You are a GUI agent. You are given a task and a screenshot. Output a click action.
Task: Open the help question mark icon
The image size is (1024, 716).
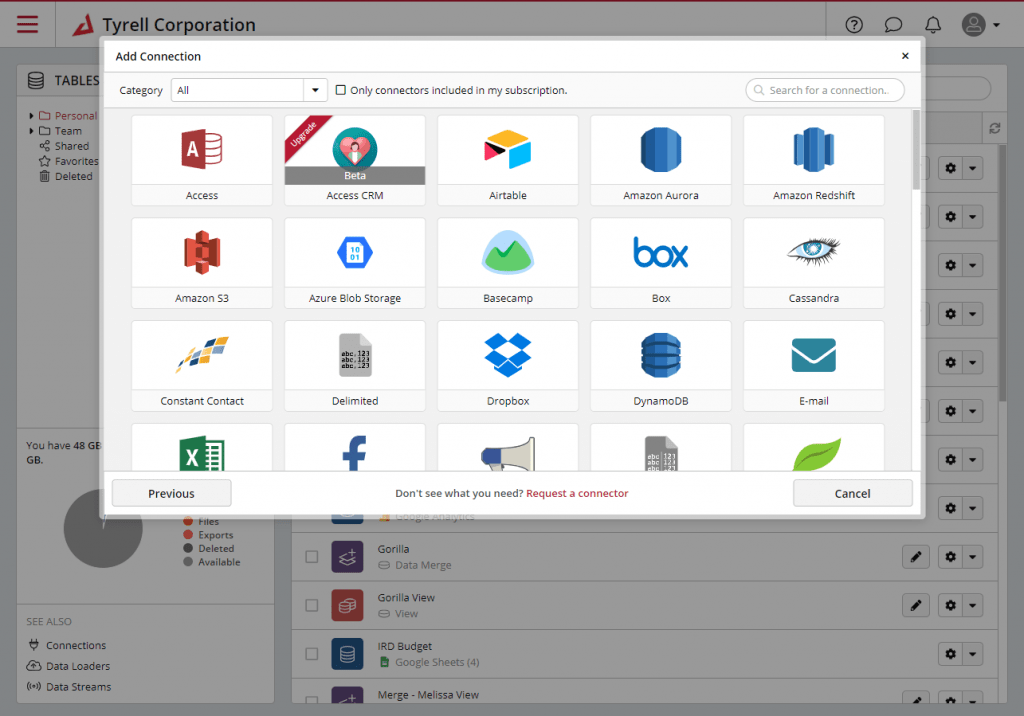[x=854, y=25]
